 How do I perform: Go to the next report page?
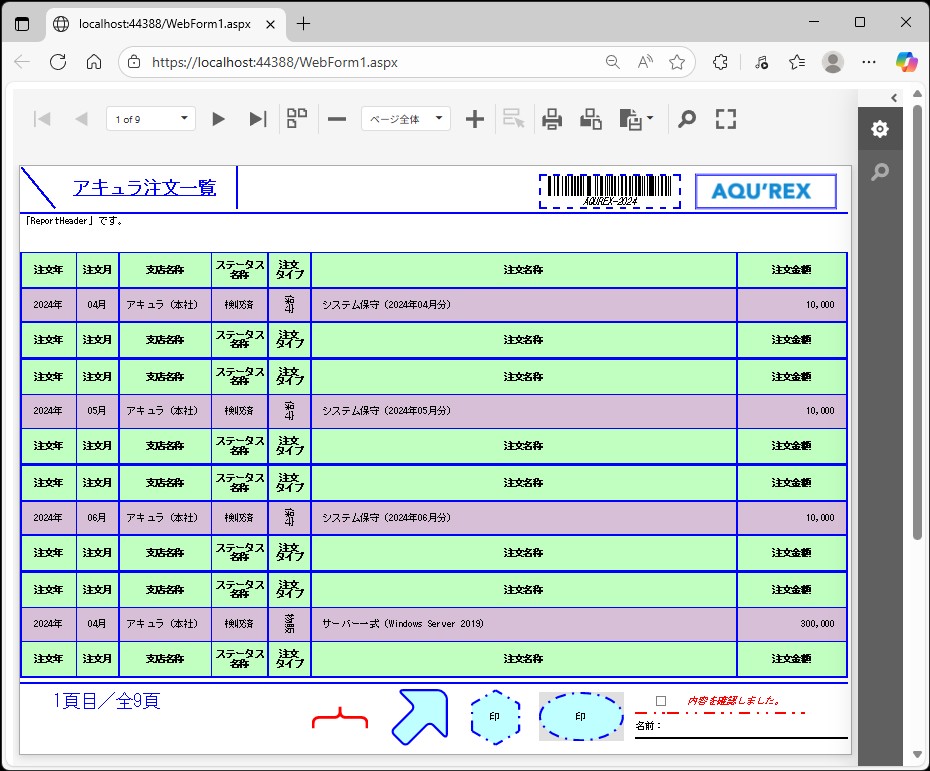[218, 120]
